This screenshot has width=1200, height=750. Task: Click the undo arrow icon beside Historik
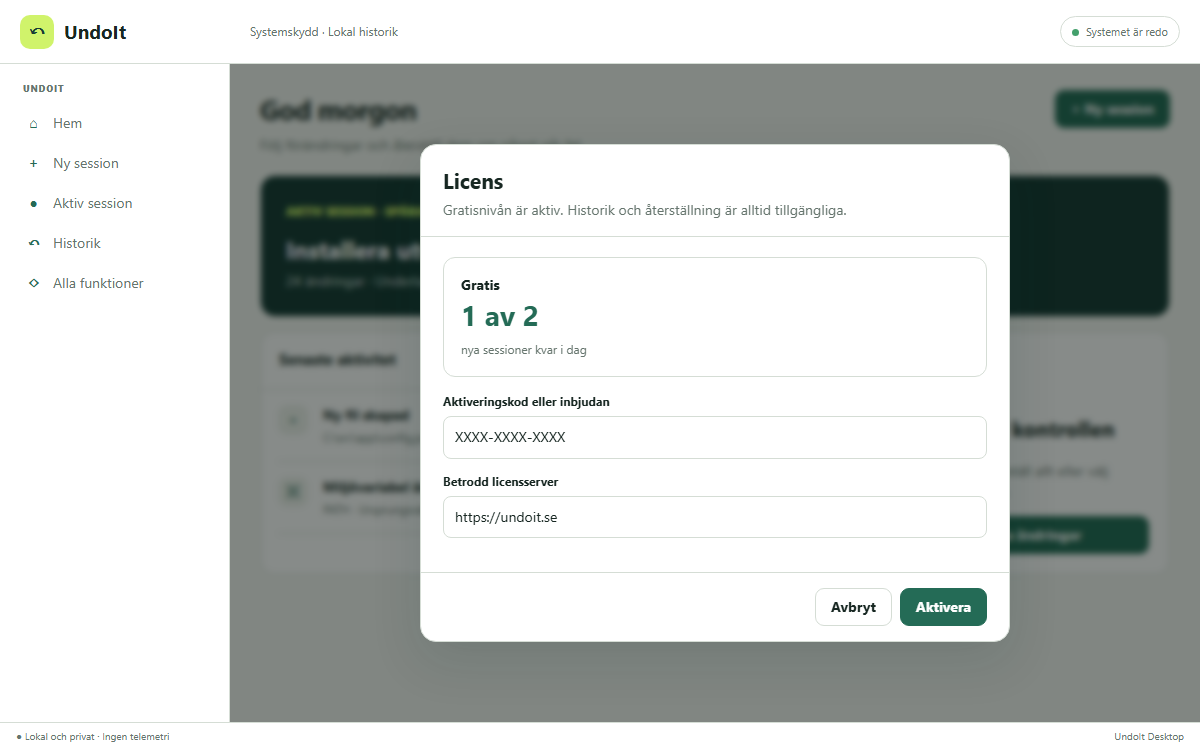34,244
